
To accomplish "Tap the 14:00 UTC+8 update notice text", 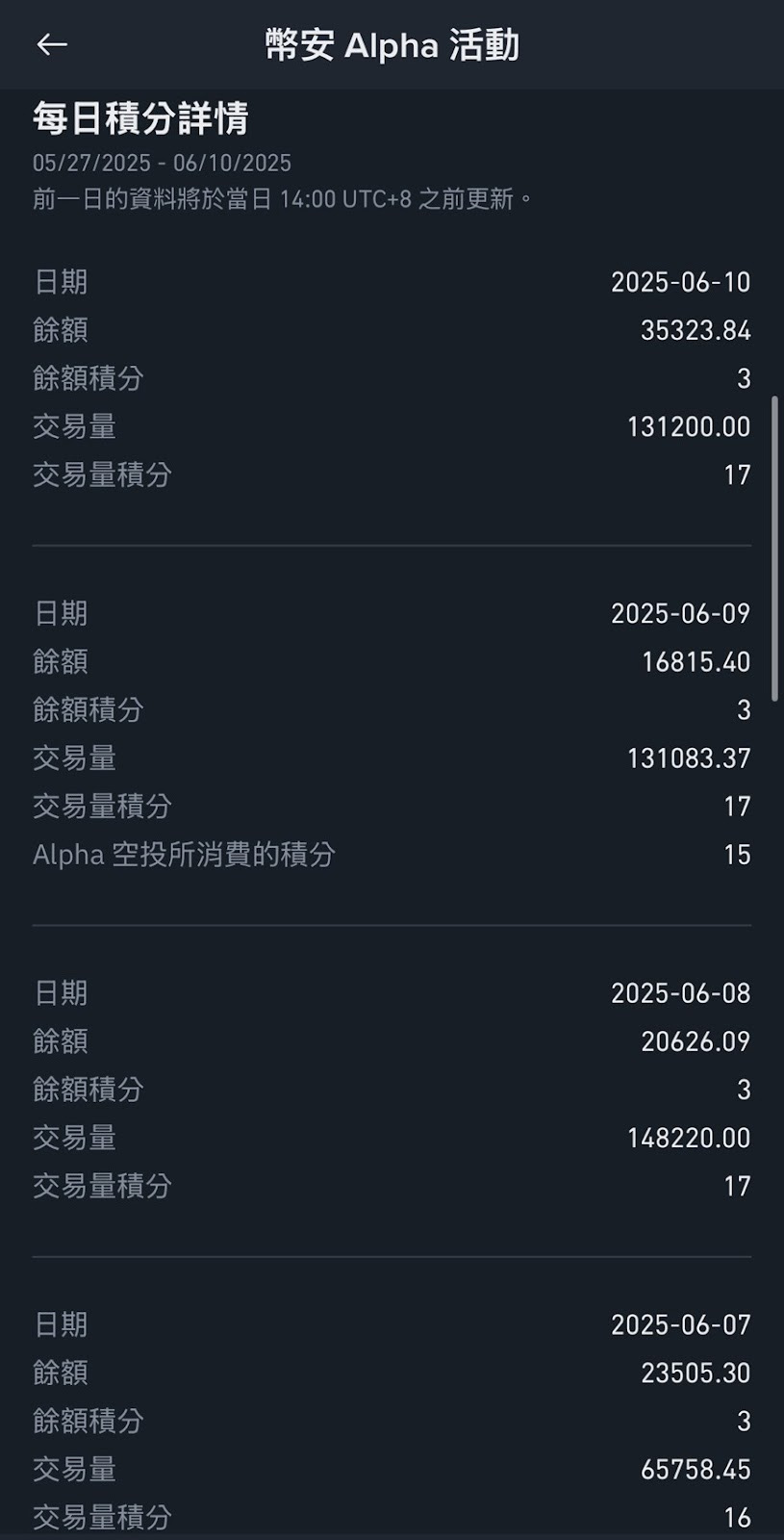I will (x=283, y=198).
